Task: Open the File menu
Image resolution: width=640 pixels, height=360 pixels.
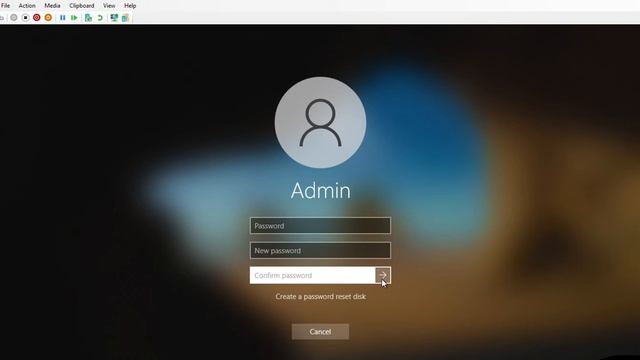Action: pos(5,6)
